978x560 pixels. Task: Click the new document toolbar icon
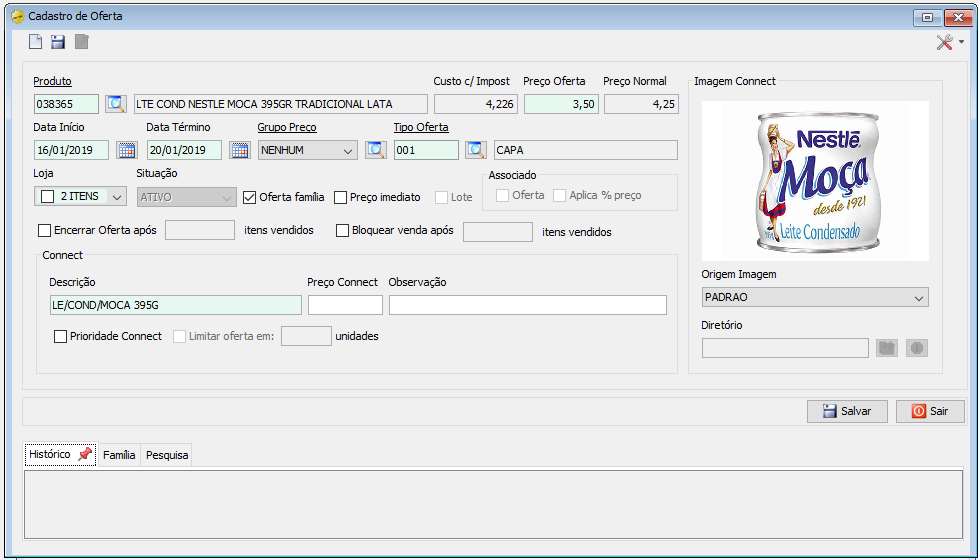(36, 42)
